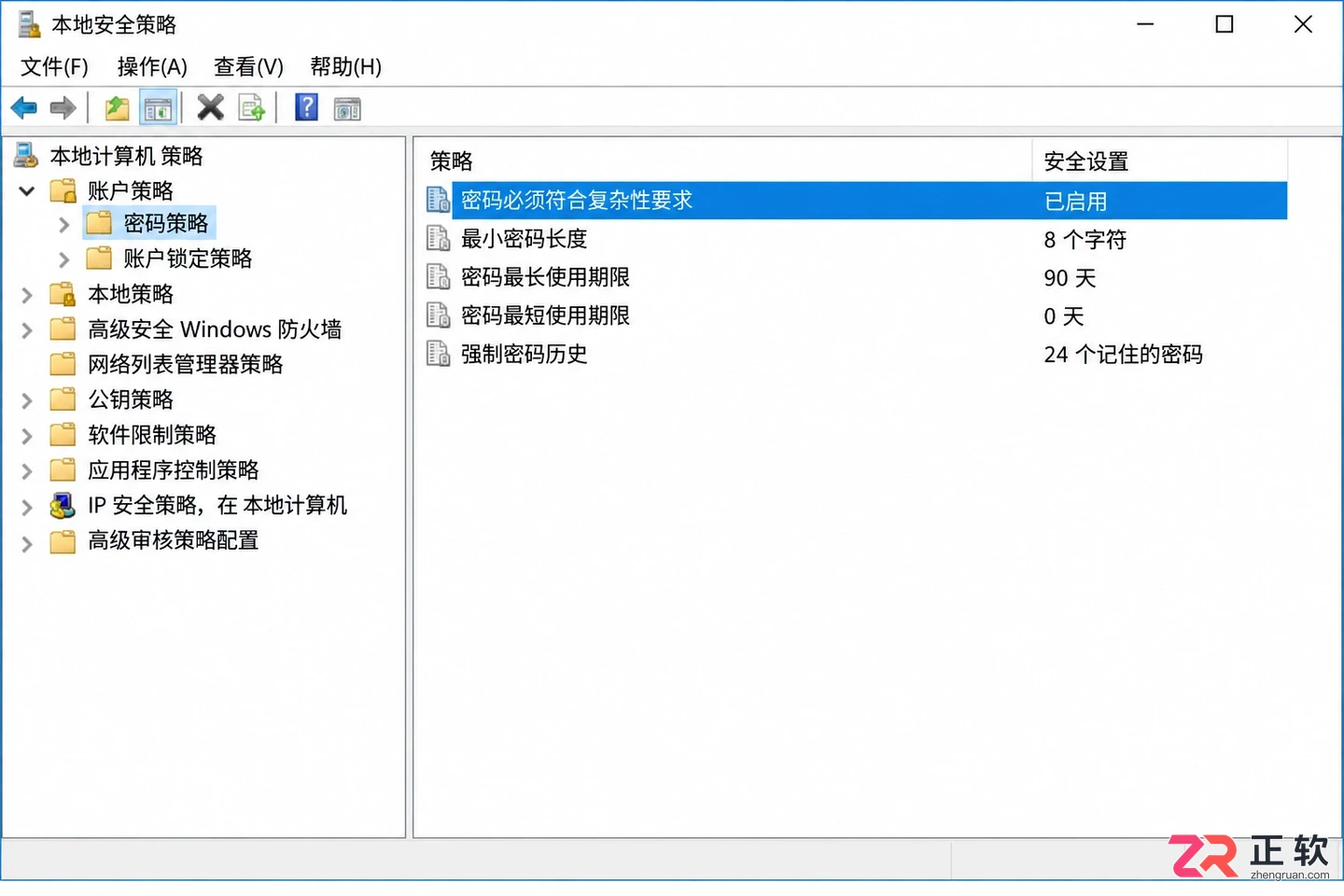The height and width of the screenshot is (896, 1344).
Task: Click the 已启用 setting value
Action: point(1075,201)
